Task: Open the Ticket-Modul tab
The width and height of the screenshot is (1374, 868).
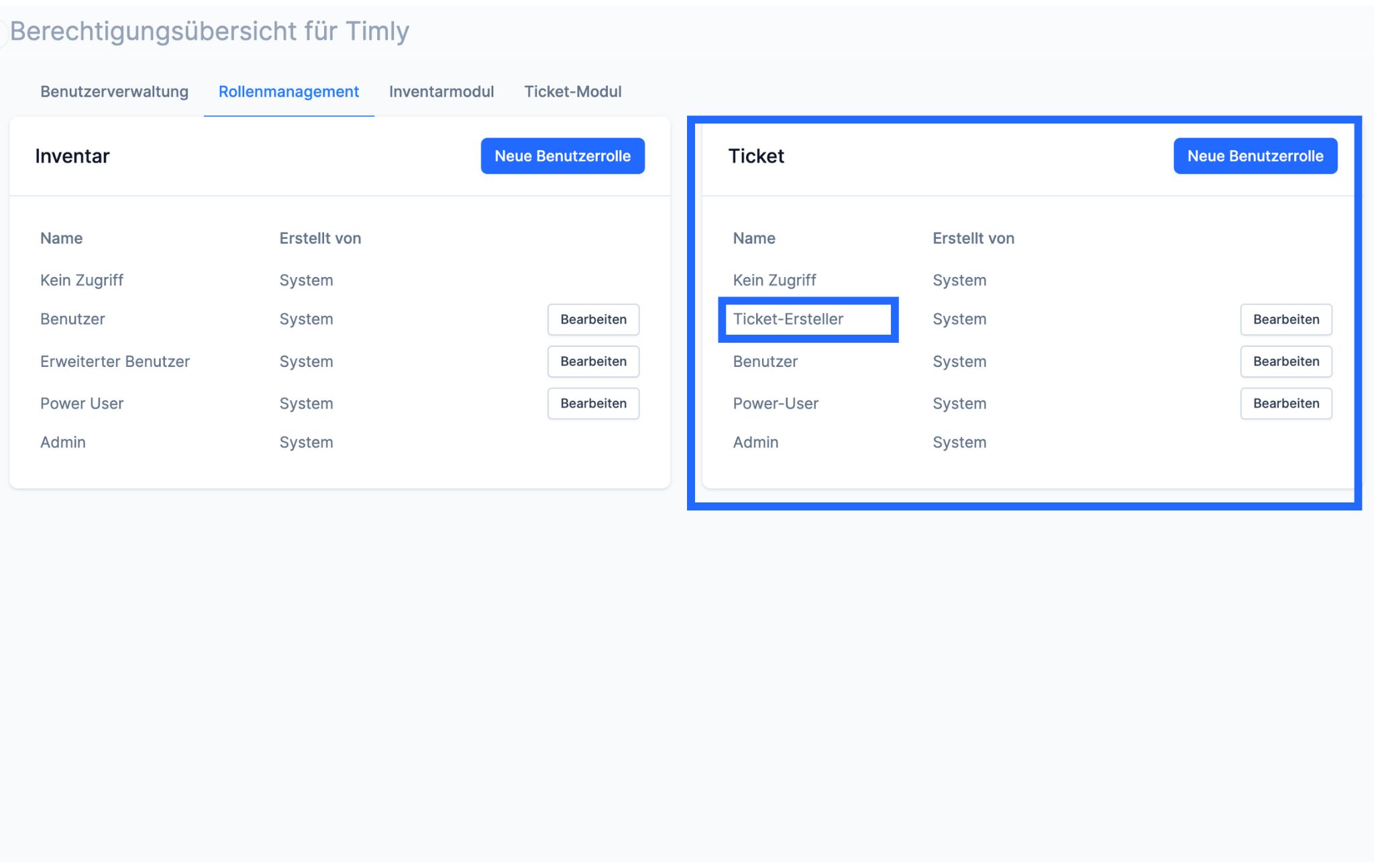Action: [x=573, y=91]
